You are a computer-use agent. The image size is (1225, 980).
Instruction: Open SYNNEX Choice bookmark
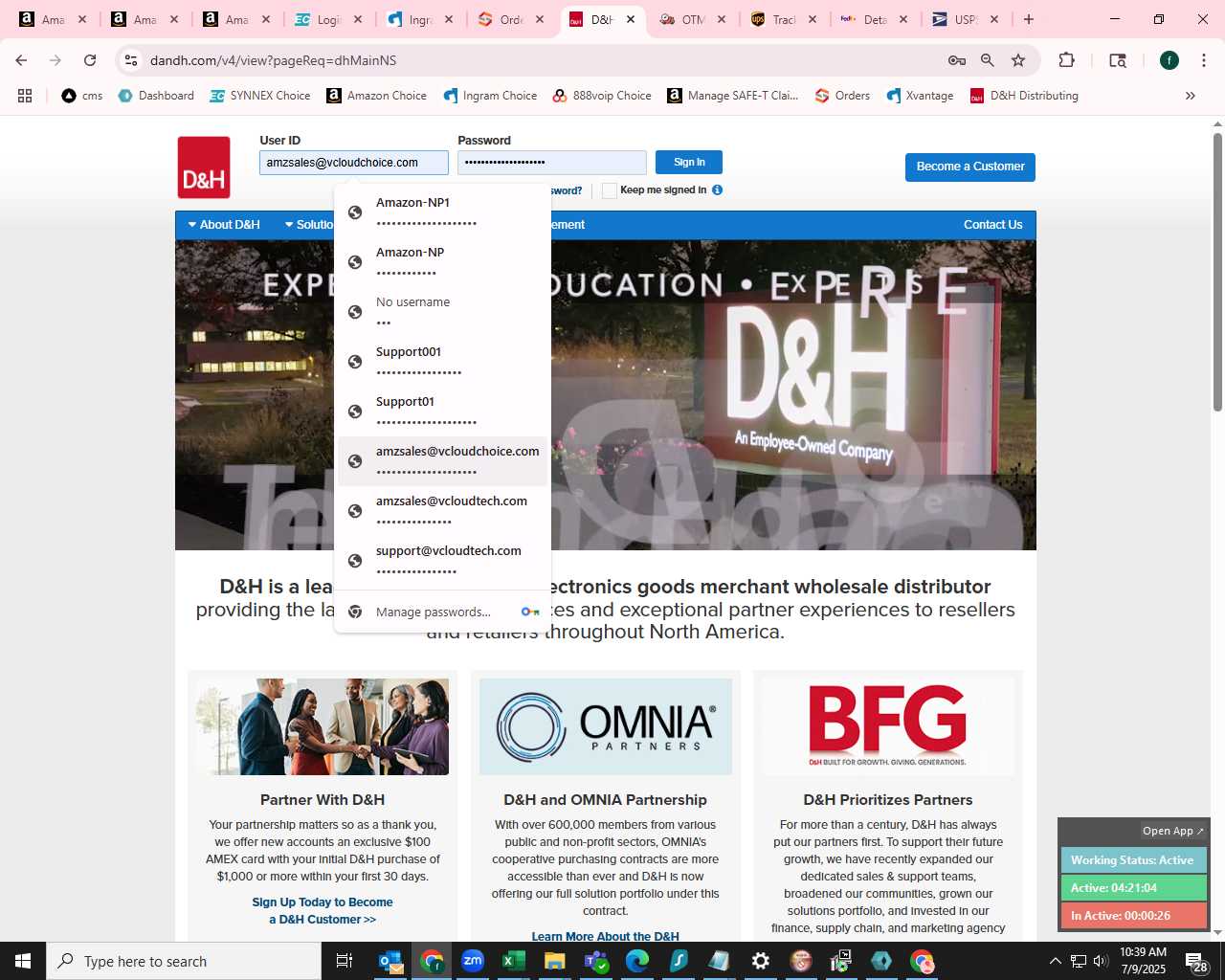coord(260,96)
